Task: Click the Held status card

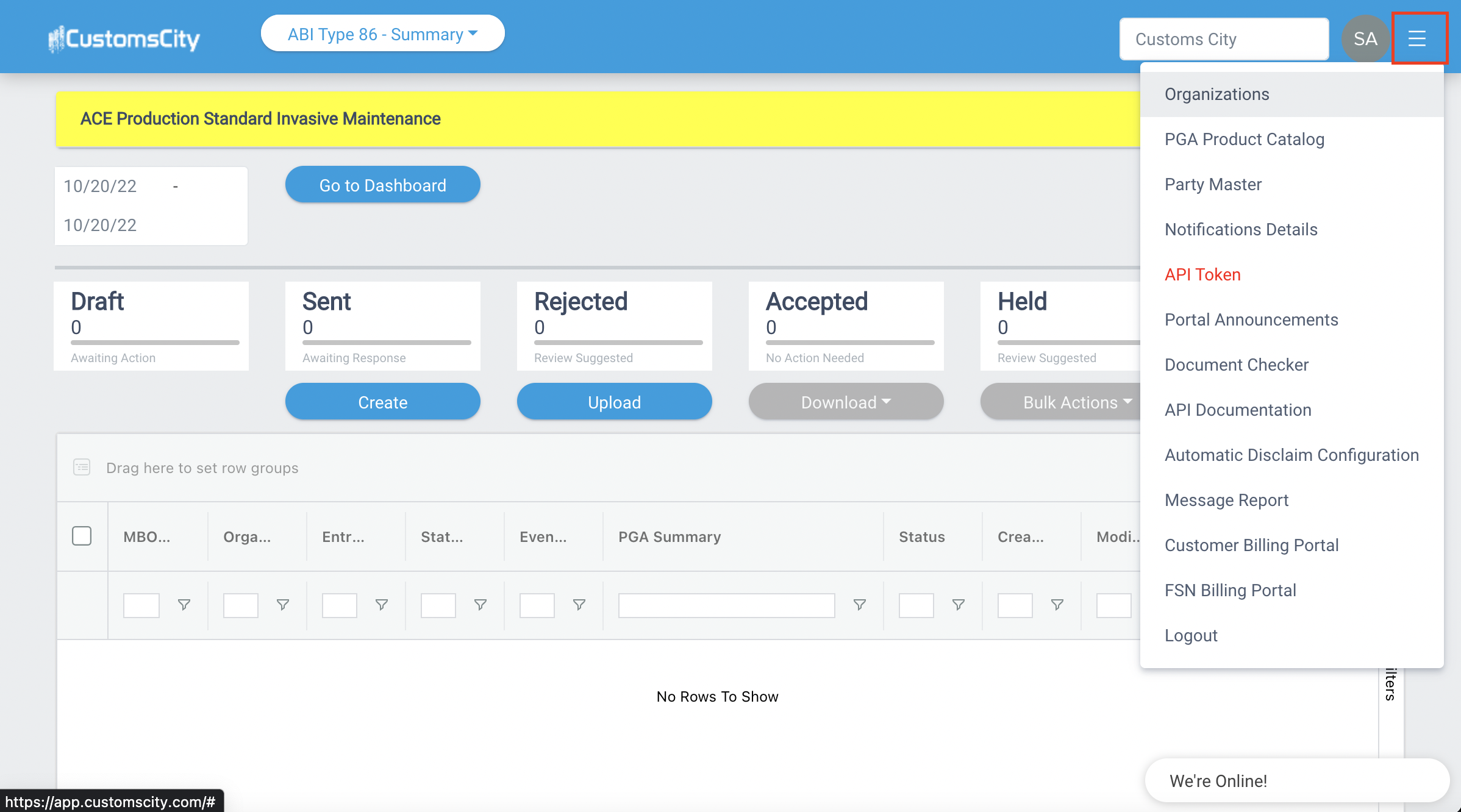Action: (1061, 326)
